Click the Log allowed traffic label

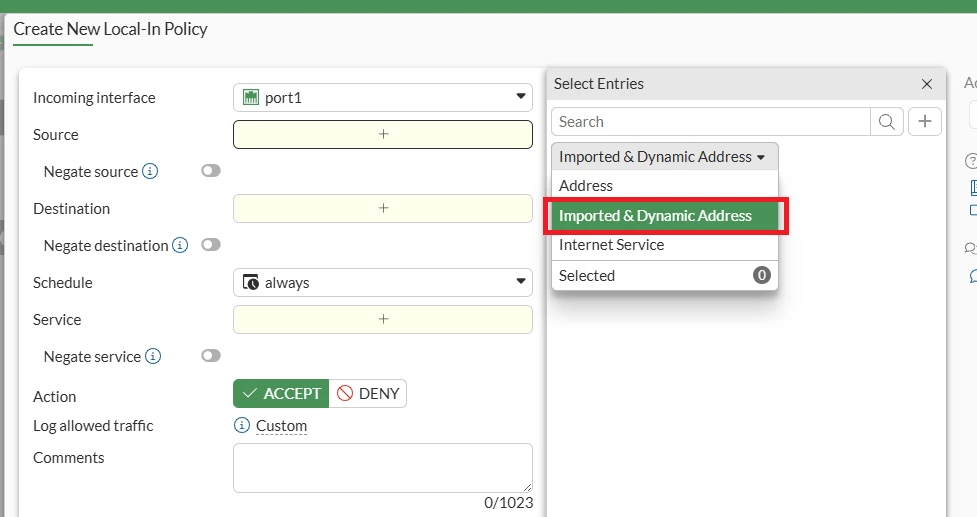pyautogui.click(x=93, y=425)
